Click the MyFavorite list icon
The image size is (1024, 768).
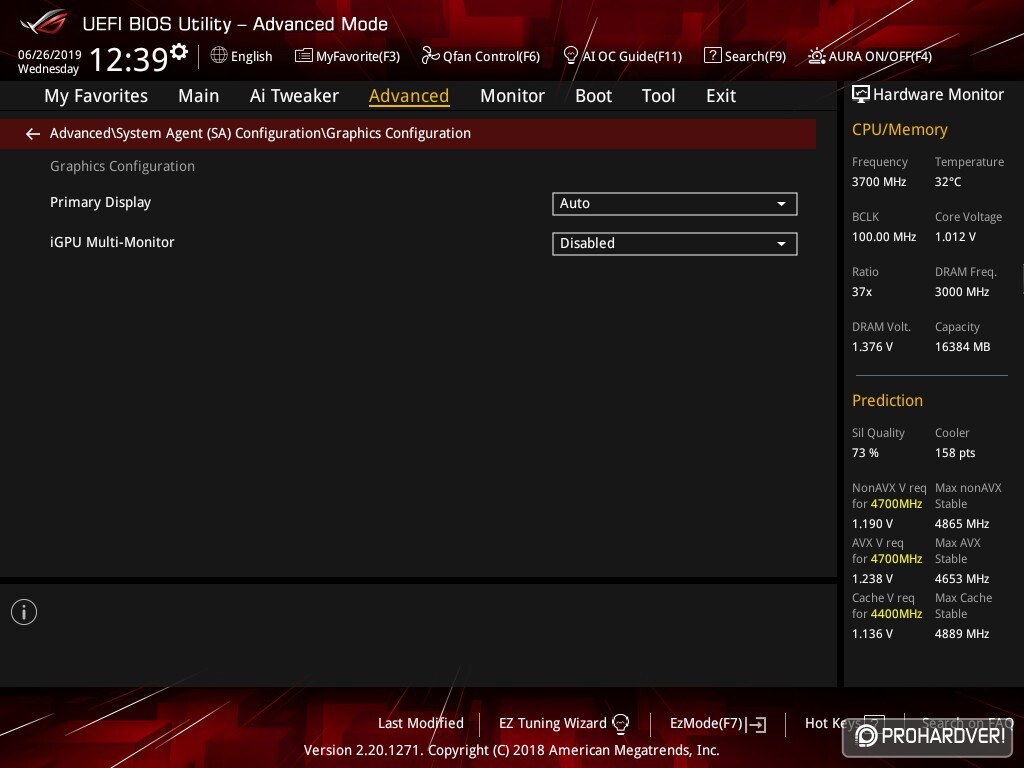(303, 56)
